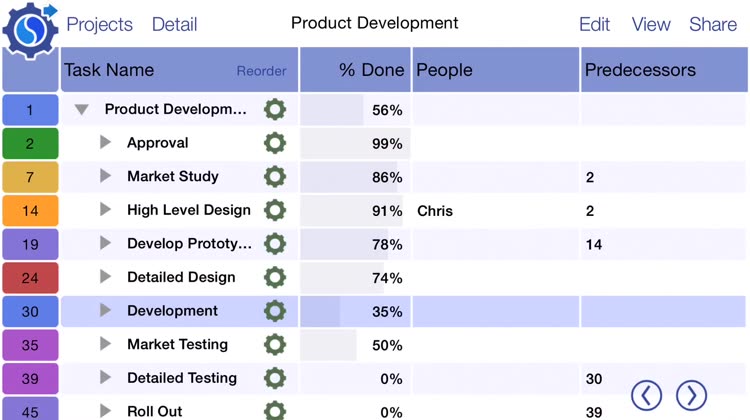Open settings gear for Market Testing task
The height and width of the screenshot is (420, 750).
click(x=275, y=344)
